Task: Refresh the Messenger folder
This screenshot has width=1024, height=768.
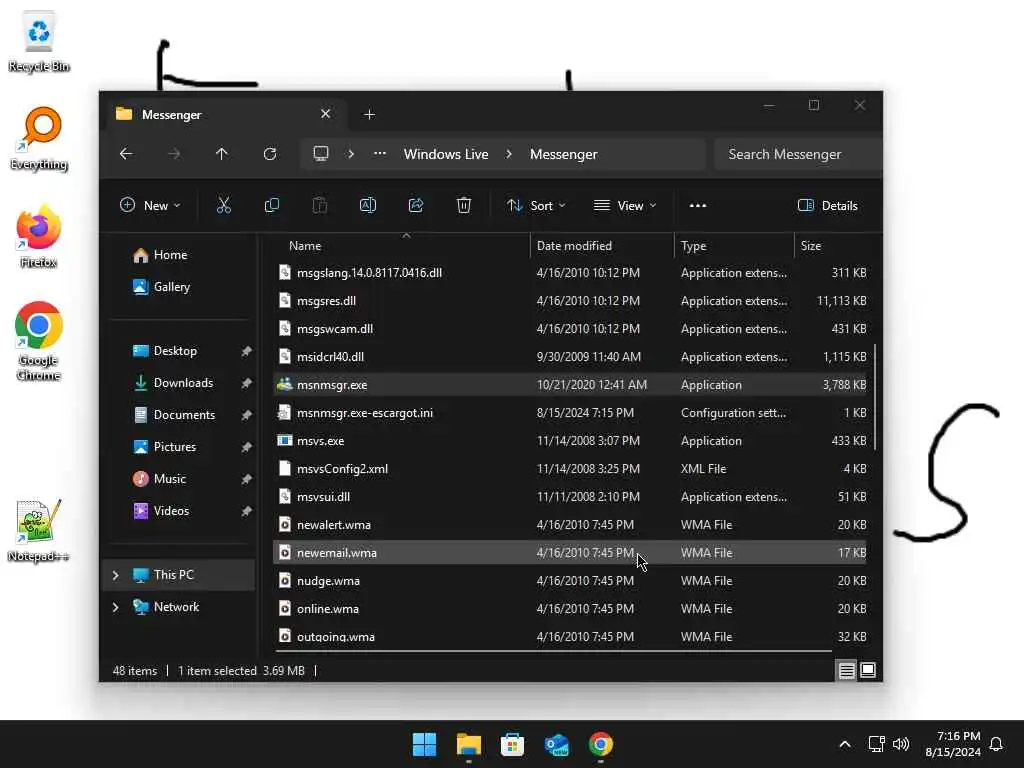Action: pos(270,154)
